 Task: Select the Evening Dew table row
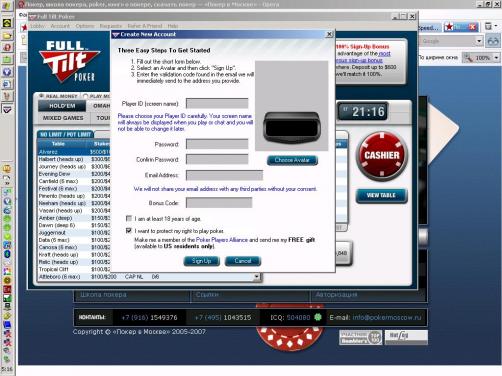coord(74,174)
